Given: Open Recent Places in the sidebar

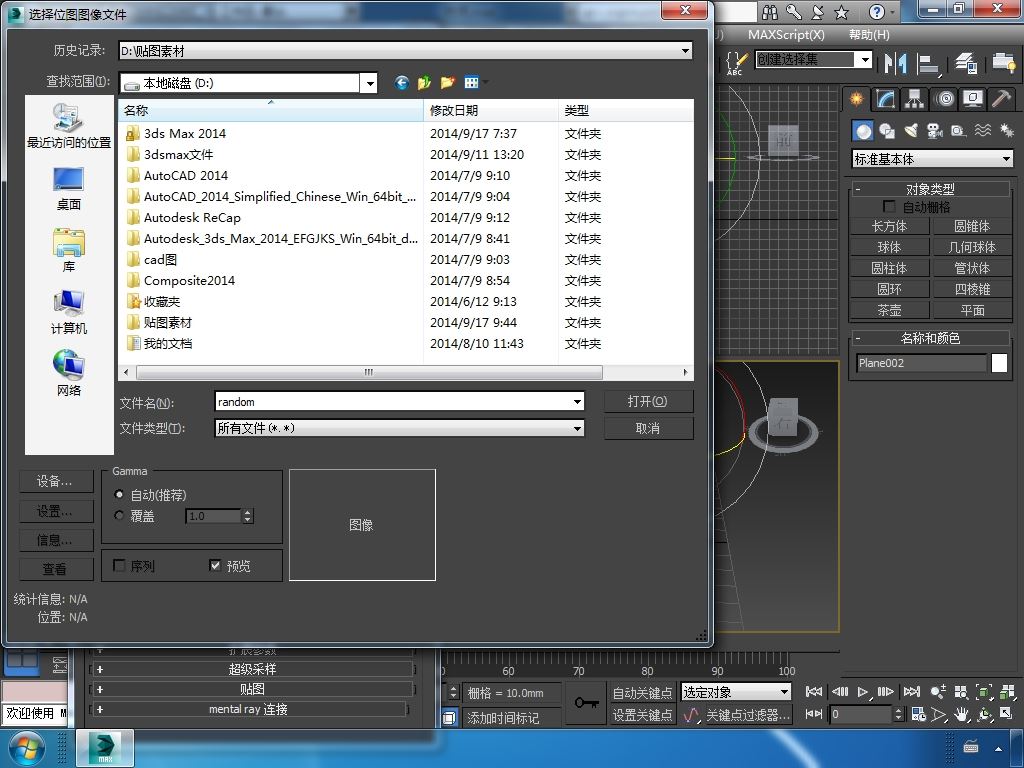Looking at the screenshot, I should coord(69,126).
